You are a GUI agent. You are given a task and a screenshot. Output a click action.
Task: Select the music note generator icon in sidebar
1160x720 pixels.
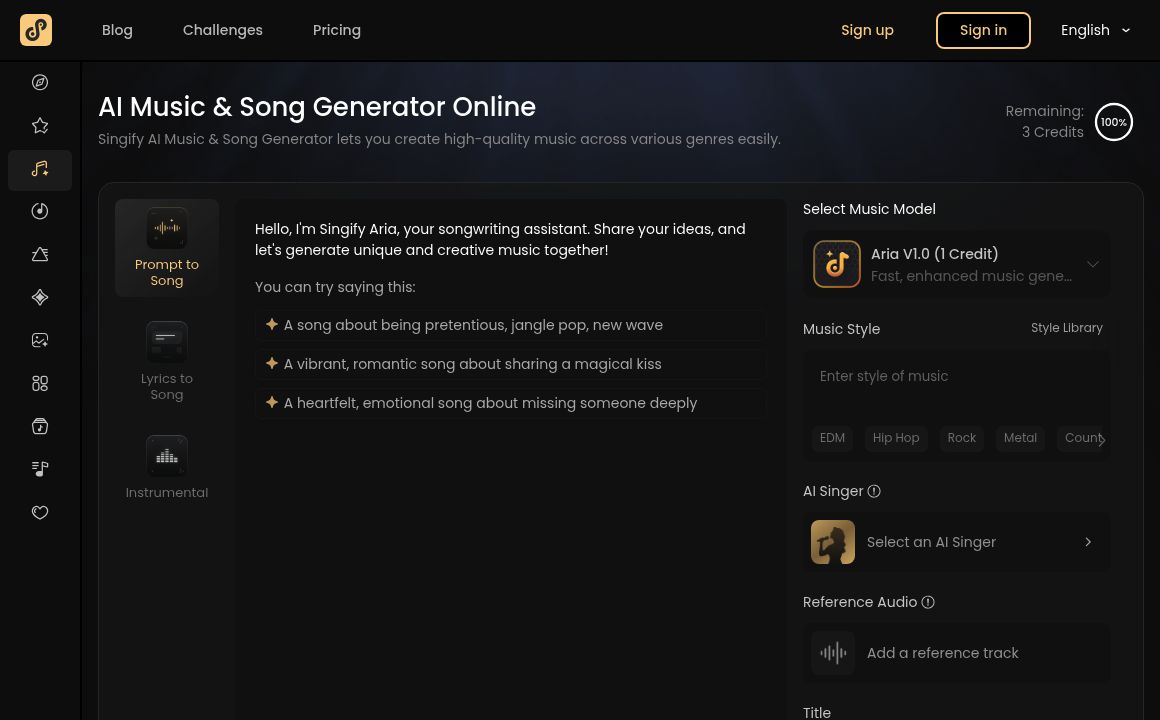pyautogui.click(x=40, y=170)
